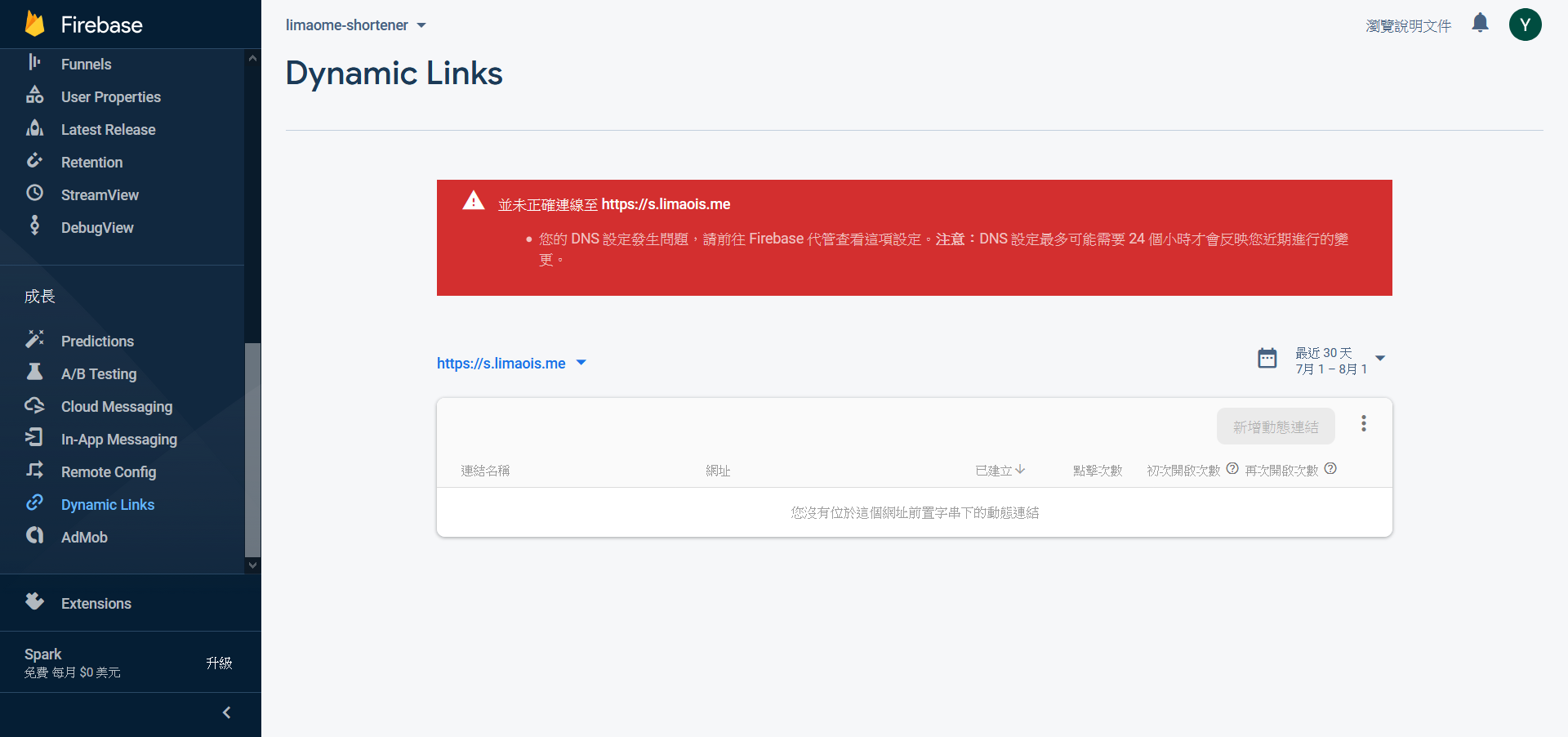Image resolution: width=1568 pixels, height=737 pixels.
Task: Open 瀏覽說明文件 docs link
Action: pyautogui.click(x=1408, y=25)
